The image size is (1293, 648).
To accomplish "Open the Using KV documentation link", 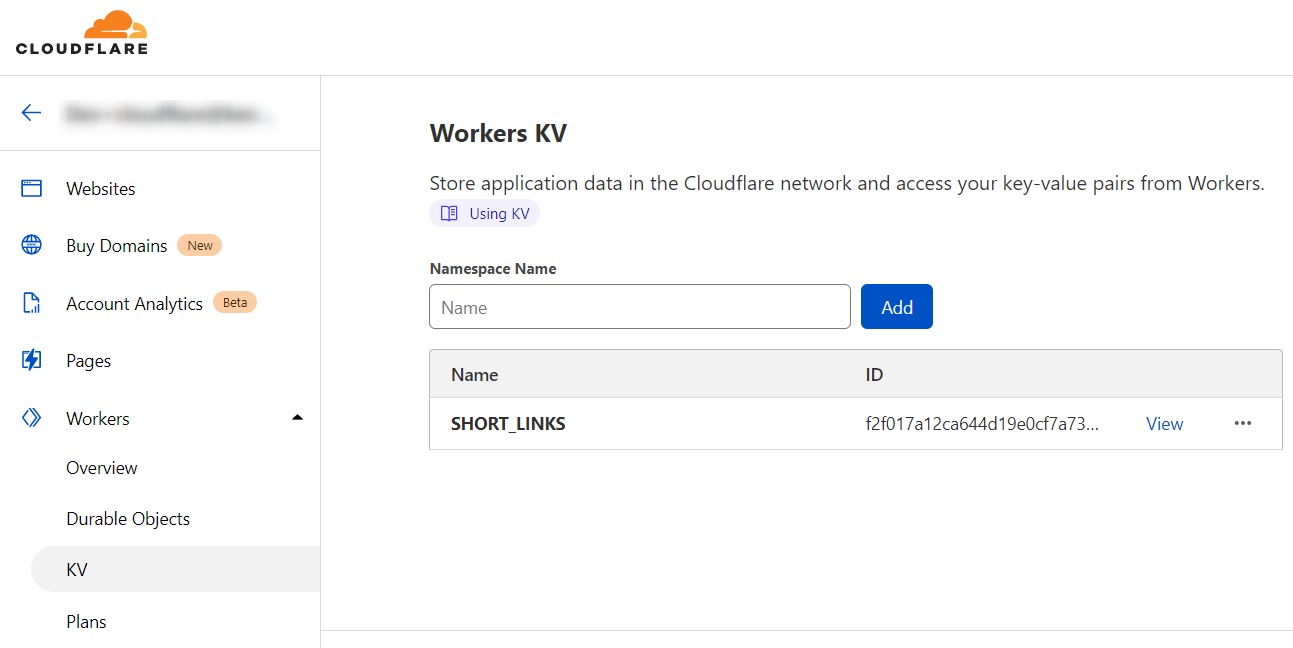I will (x=484, y=213).
